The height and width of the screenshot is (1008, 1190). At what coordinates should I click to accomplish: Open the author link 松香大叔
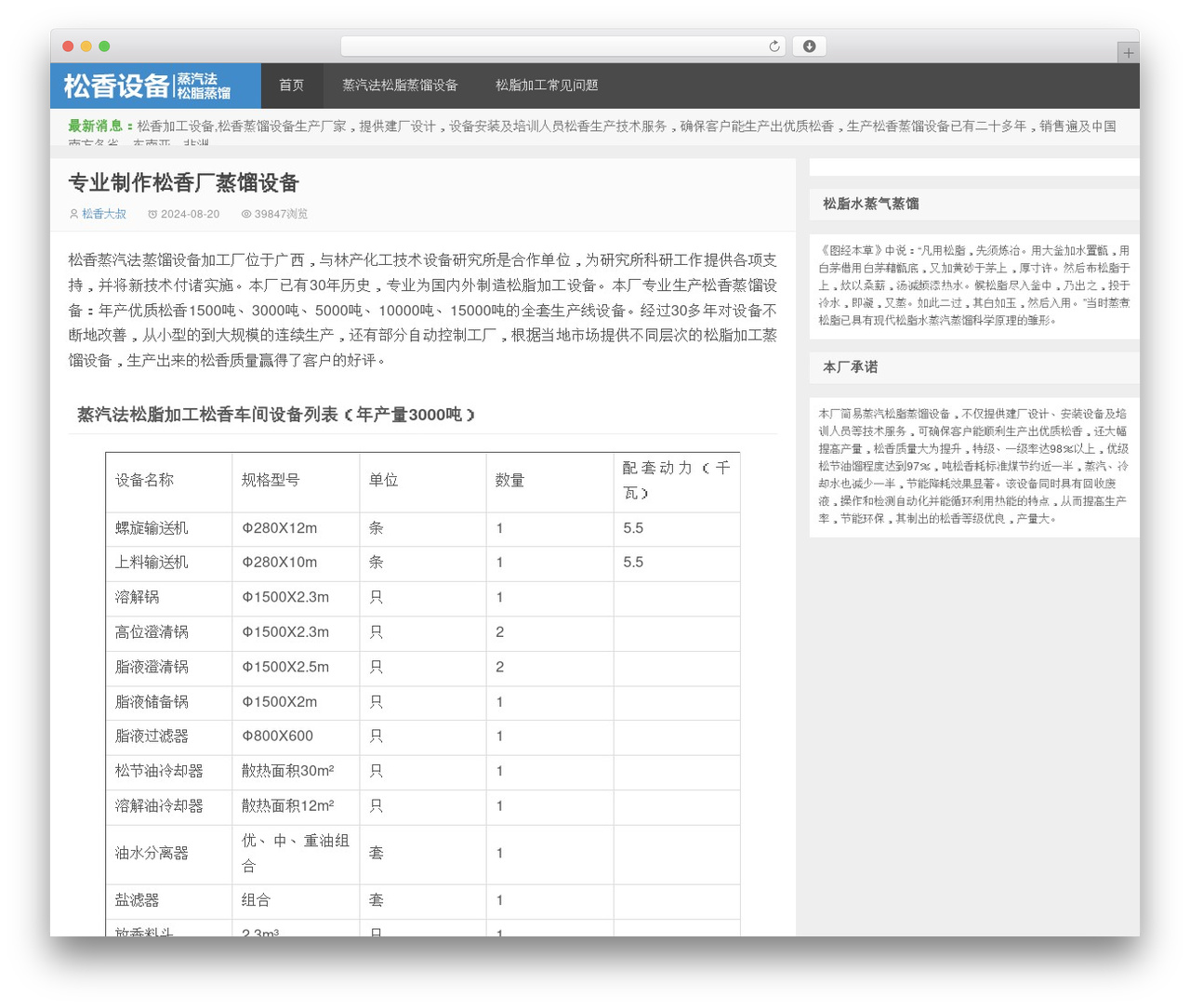[x=104, y=214]
